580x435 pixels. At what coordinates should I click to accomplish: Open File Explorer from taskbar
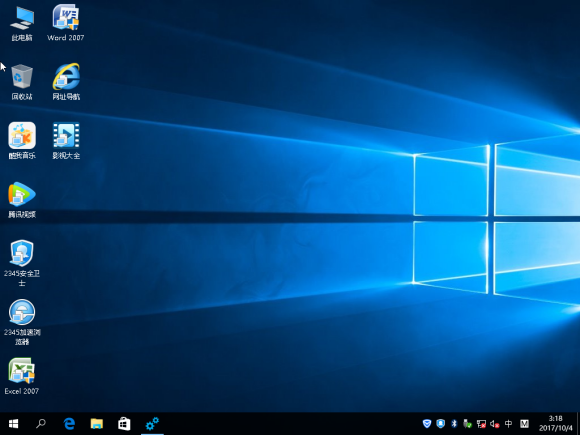[x=97, y=424]
